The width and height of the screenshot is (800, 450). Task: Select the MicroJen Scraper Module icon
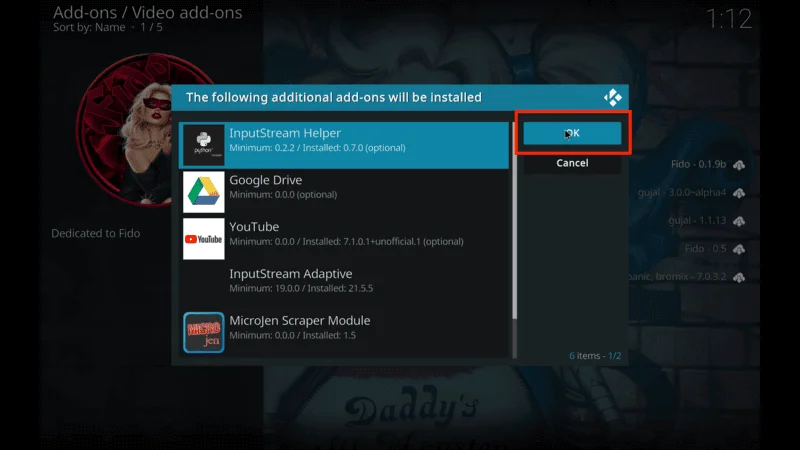pyautogui.click(x=204, y=333)
